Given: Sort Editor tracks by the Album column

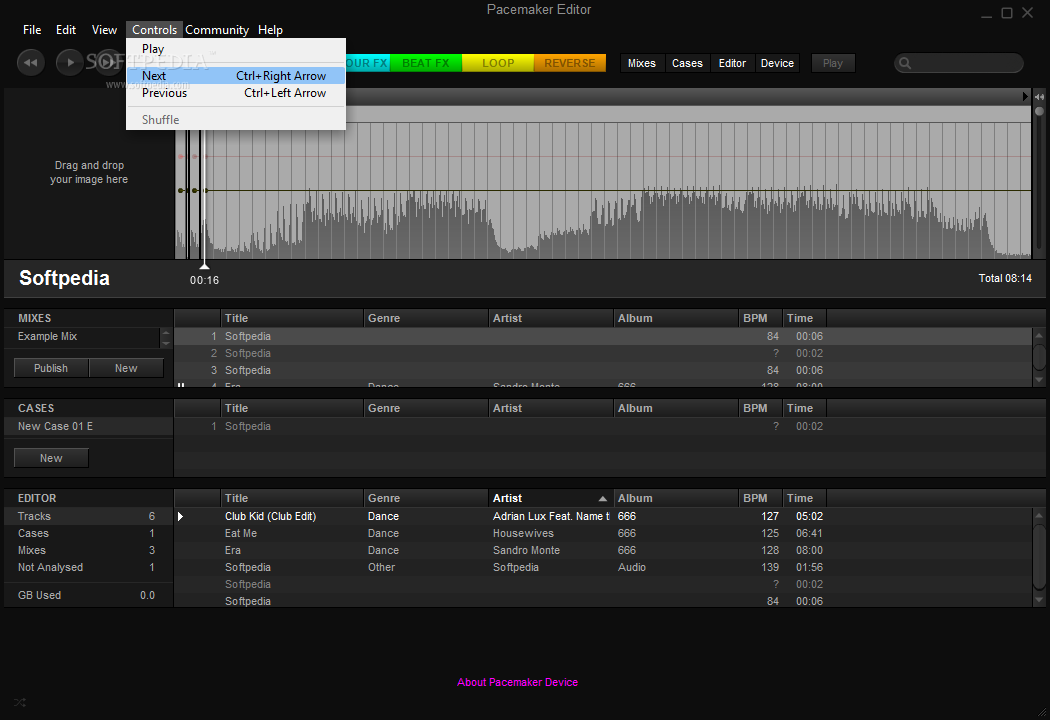Looking at the screenshot, I should (x=676, y=498).
